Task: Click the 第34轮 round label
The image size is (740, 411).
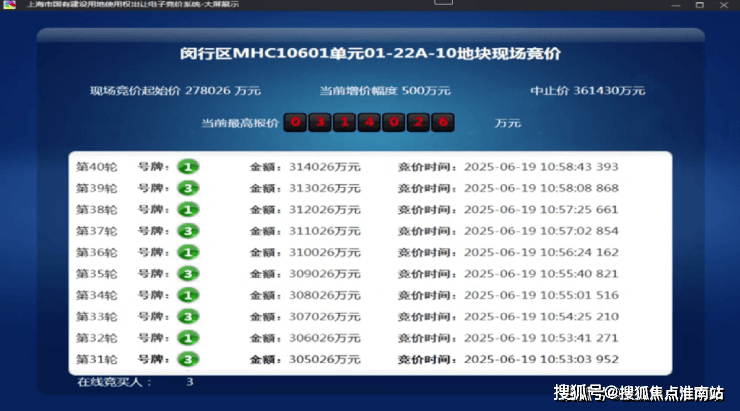Action: [97, 295]
